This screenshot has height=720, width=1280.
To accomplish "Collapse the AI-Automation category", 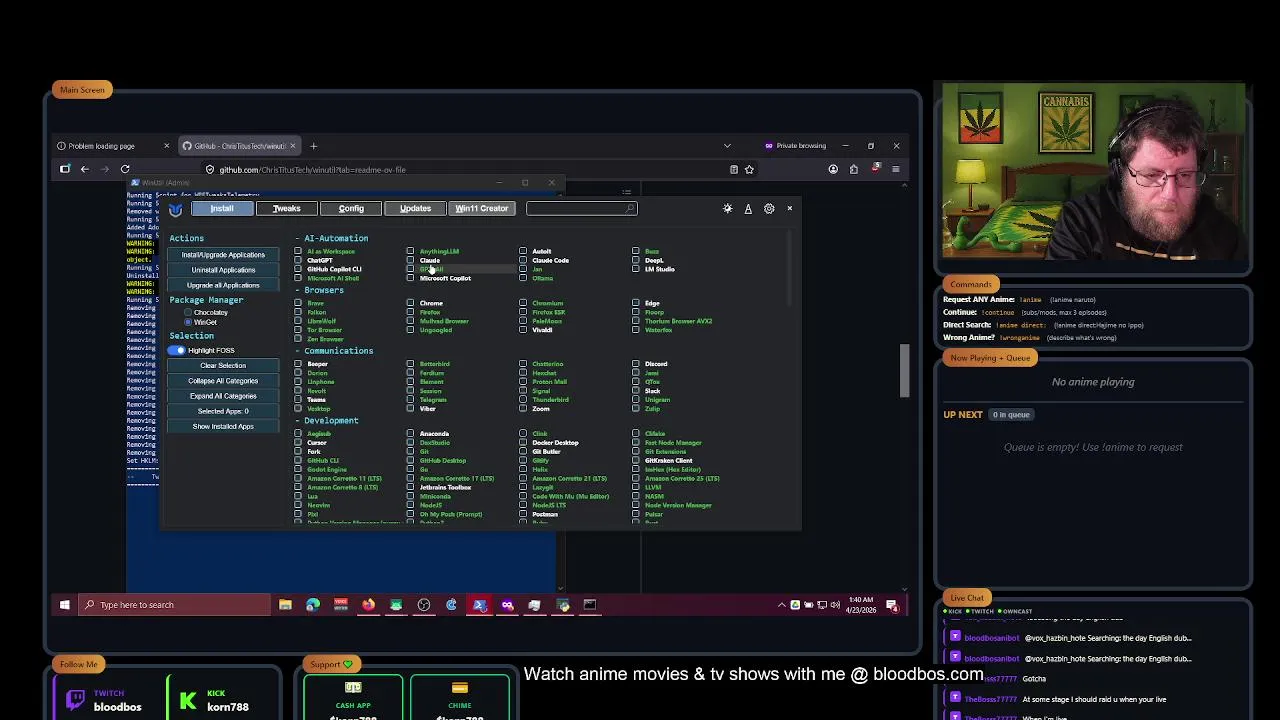I will click(x=331, y=239).
